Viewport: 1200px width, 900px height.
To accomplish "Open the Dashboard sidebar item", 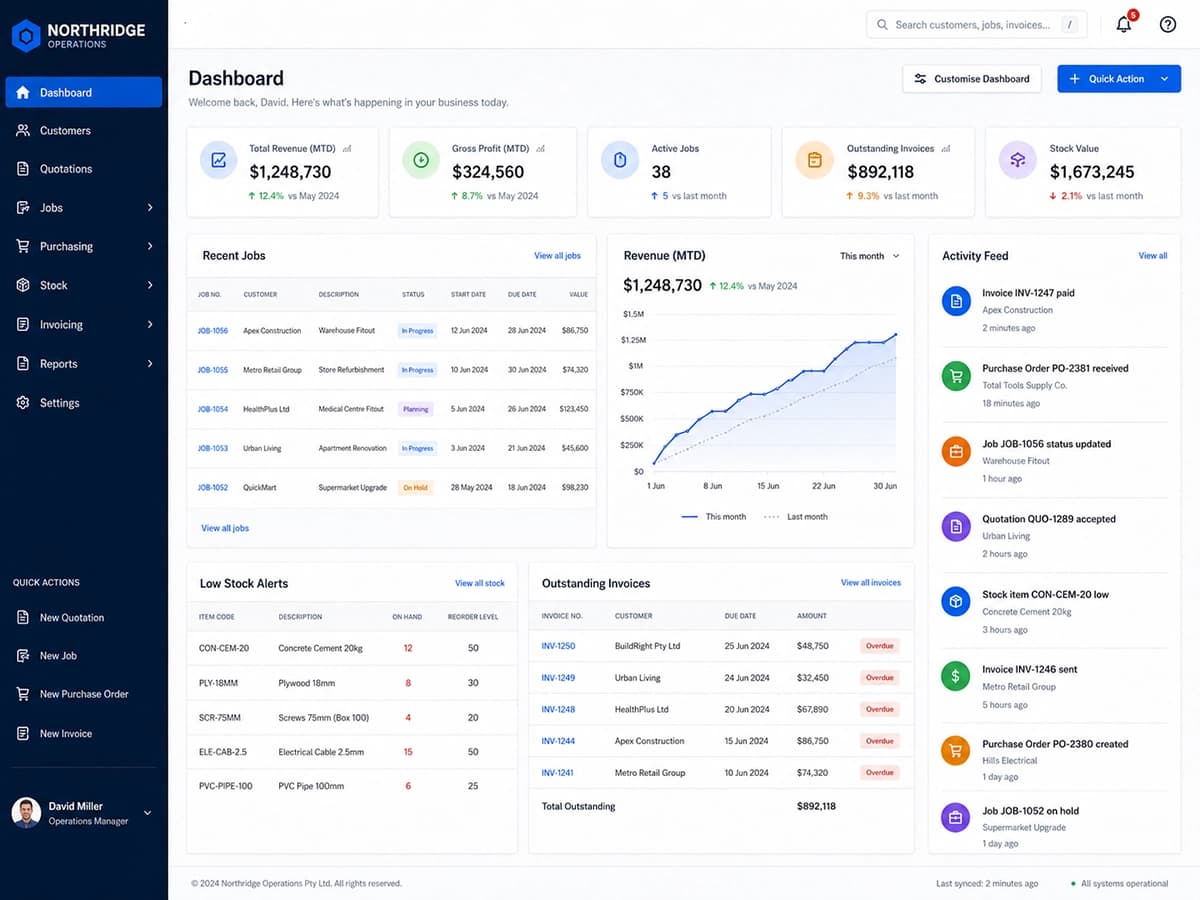I will pos(84,92).
